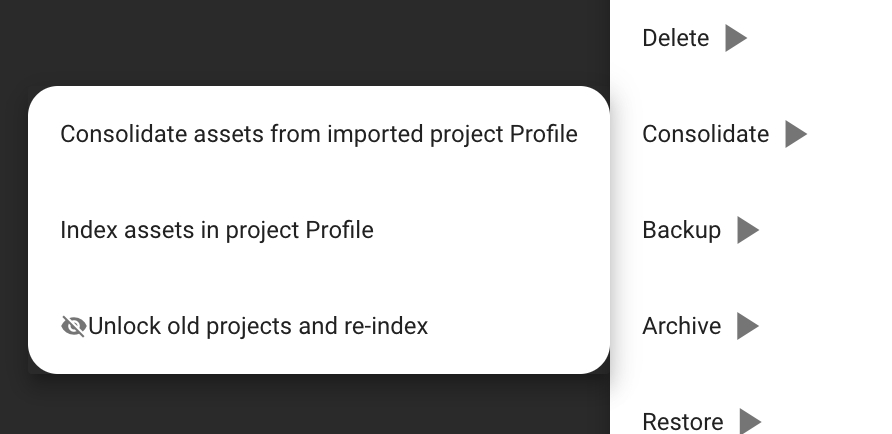Image resolution: width=892 pixels, height=434 pixels.
Task: Choose Unlock old projects and re-index
Action: point(258,326)
